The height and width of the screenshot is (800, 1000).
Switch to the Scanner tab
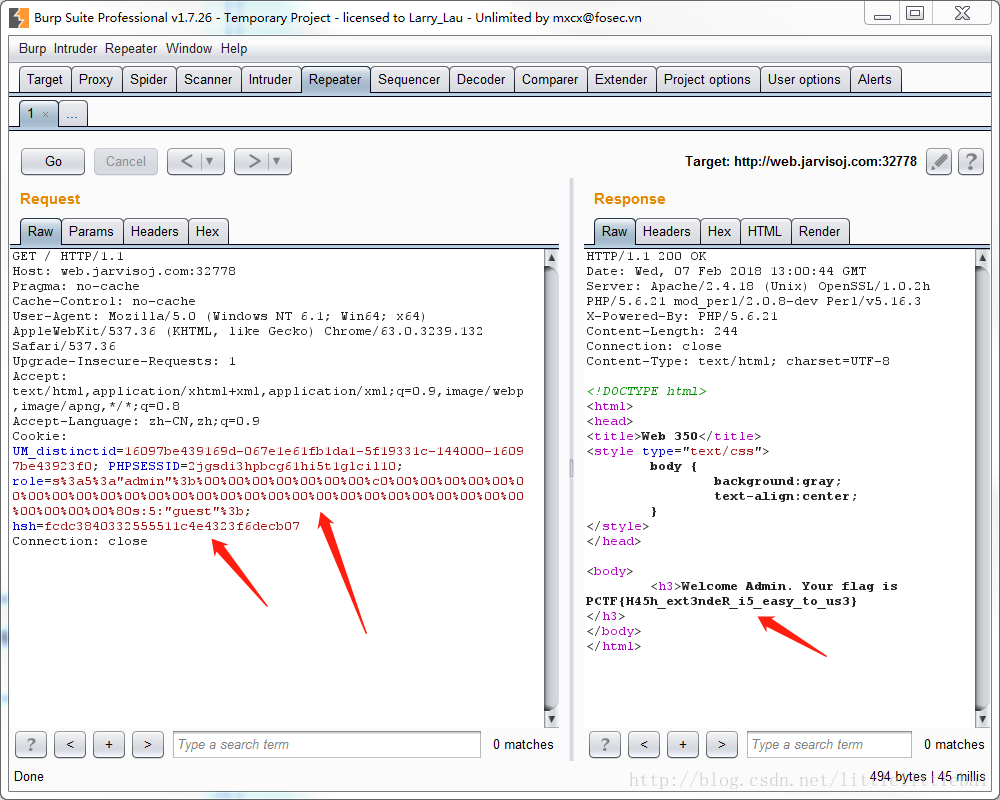tap(208, 80)
